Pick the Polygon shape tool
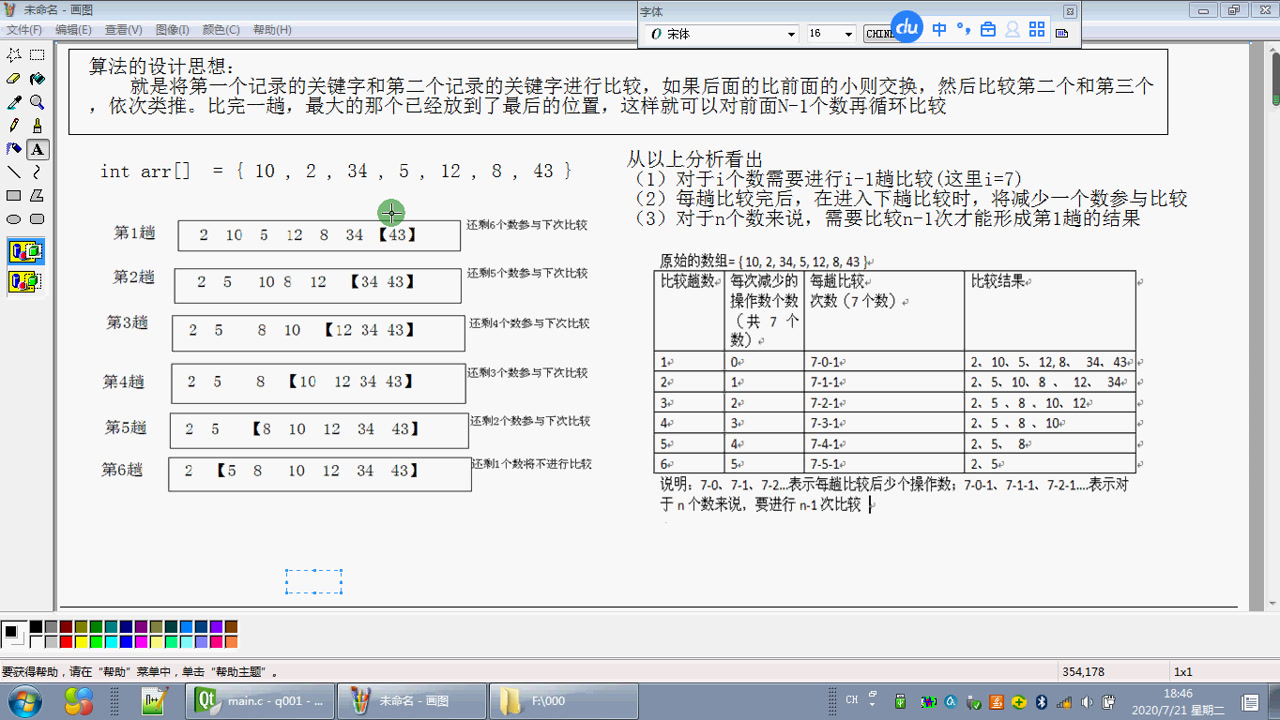 (37, 196)
